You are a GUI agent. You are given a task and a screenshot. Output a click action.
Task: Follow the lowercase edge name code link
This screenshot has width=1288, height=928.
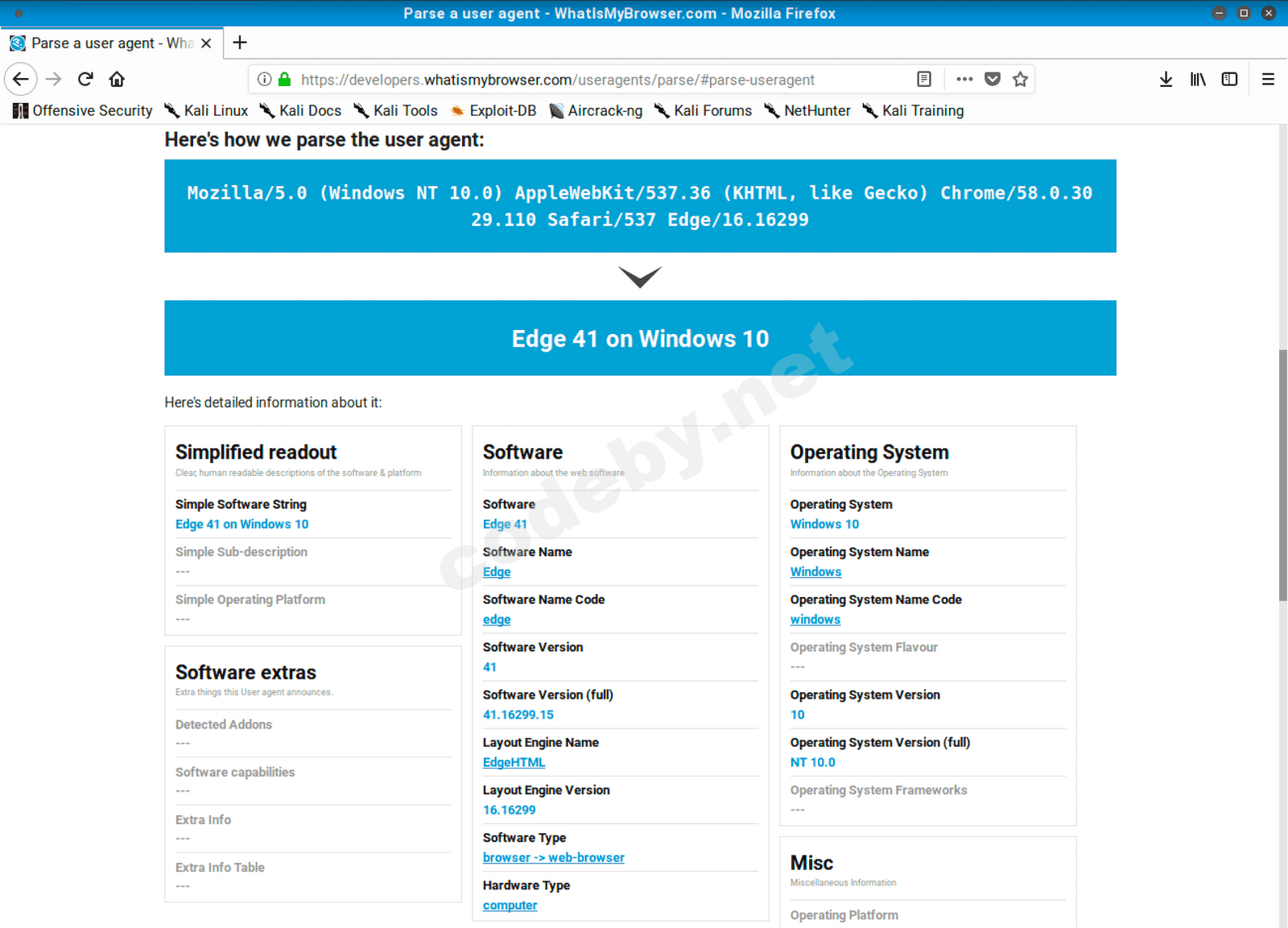pyautogui.click(x=497, y=619)
